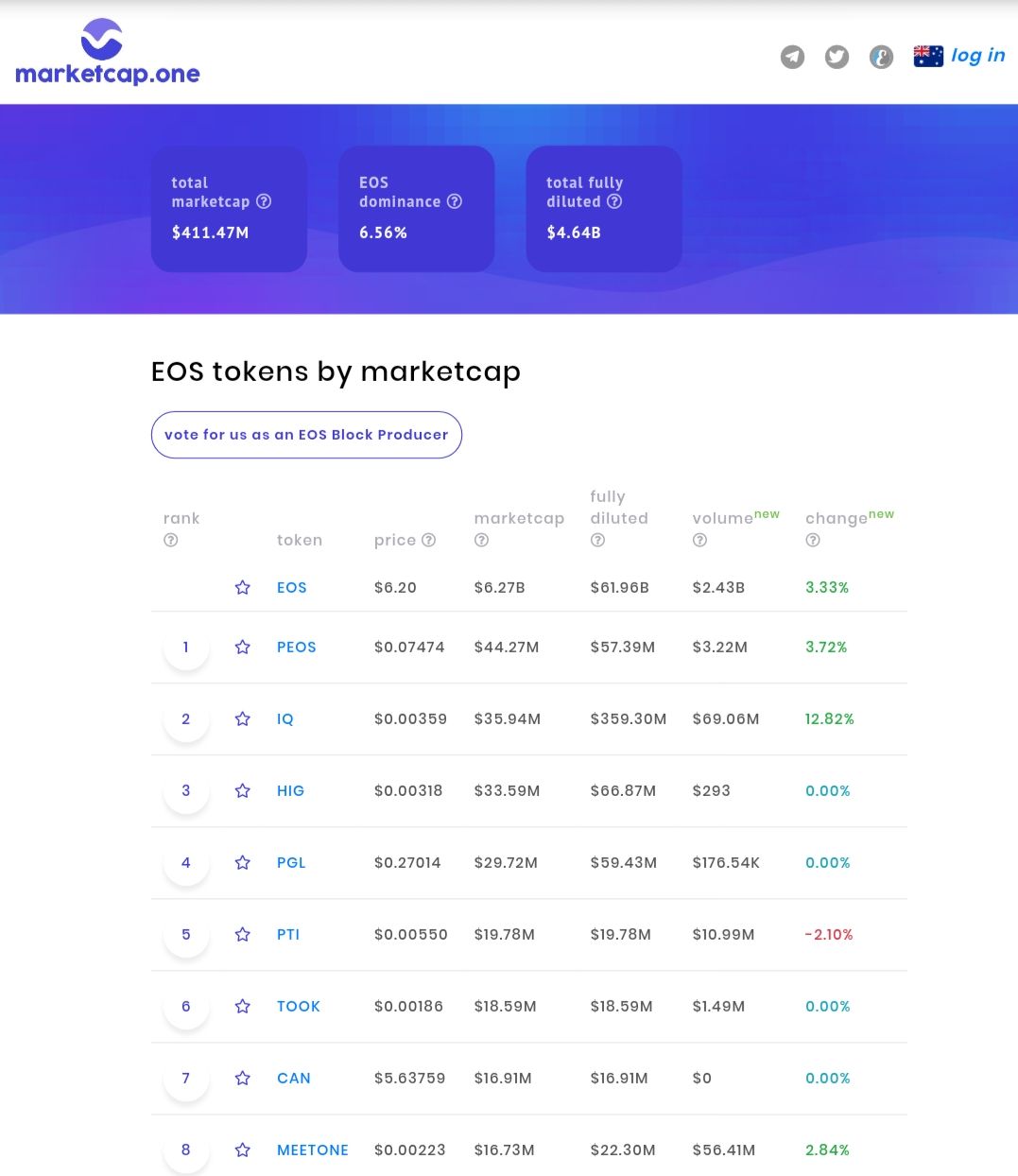The image size is (1018, 1176).
Task: Click TOOK price $0.00186
Action: (408, 1006)
